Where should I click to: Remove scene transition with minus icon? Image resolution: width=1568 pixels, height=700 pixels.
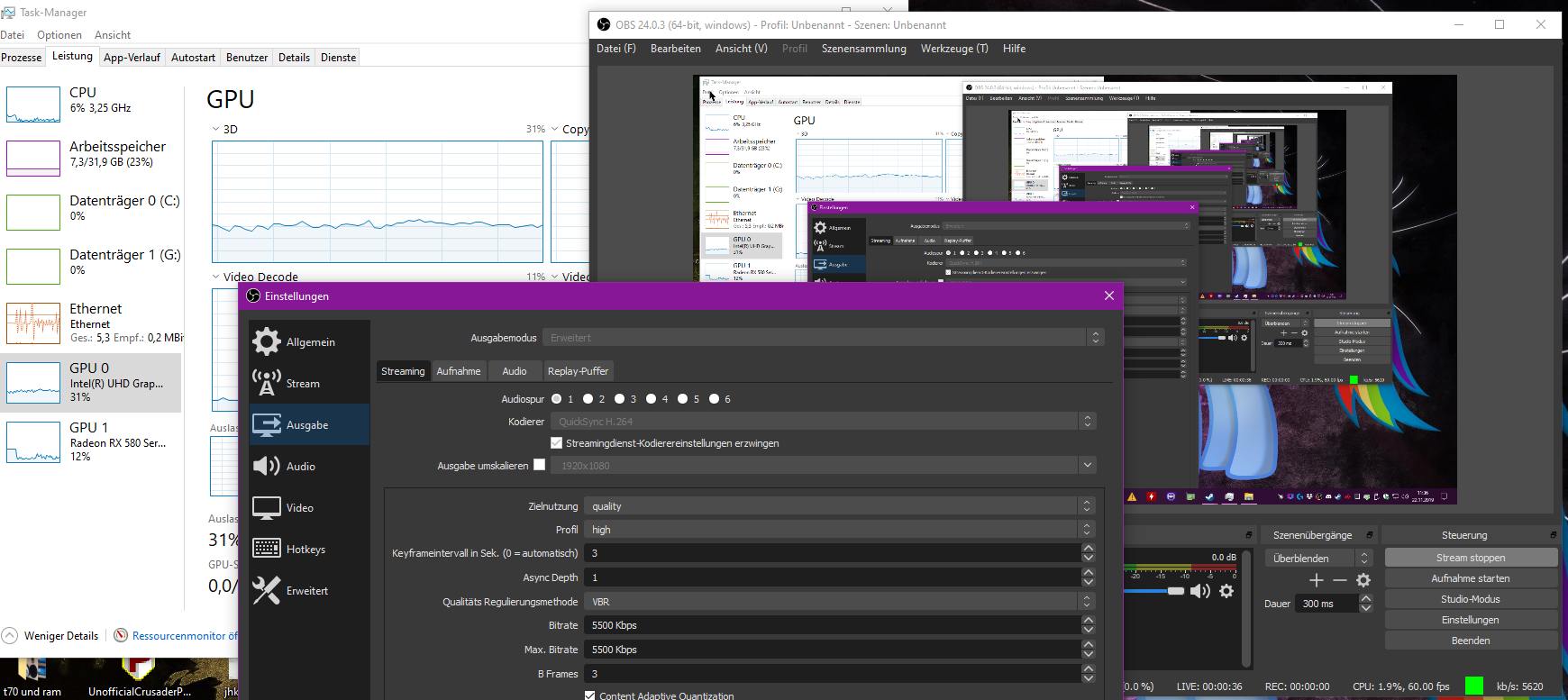coord(1340,580)
